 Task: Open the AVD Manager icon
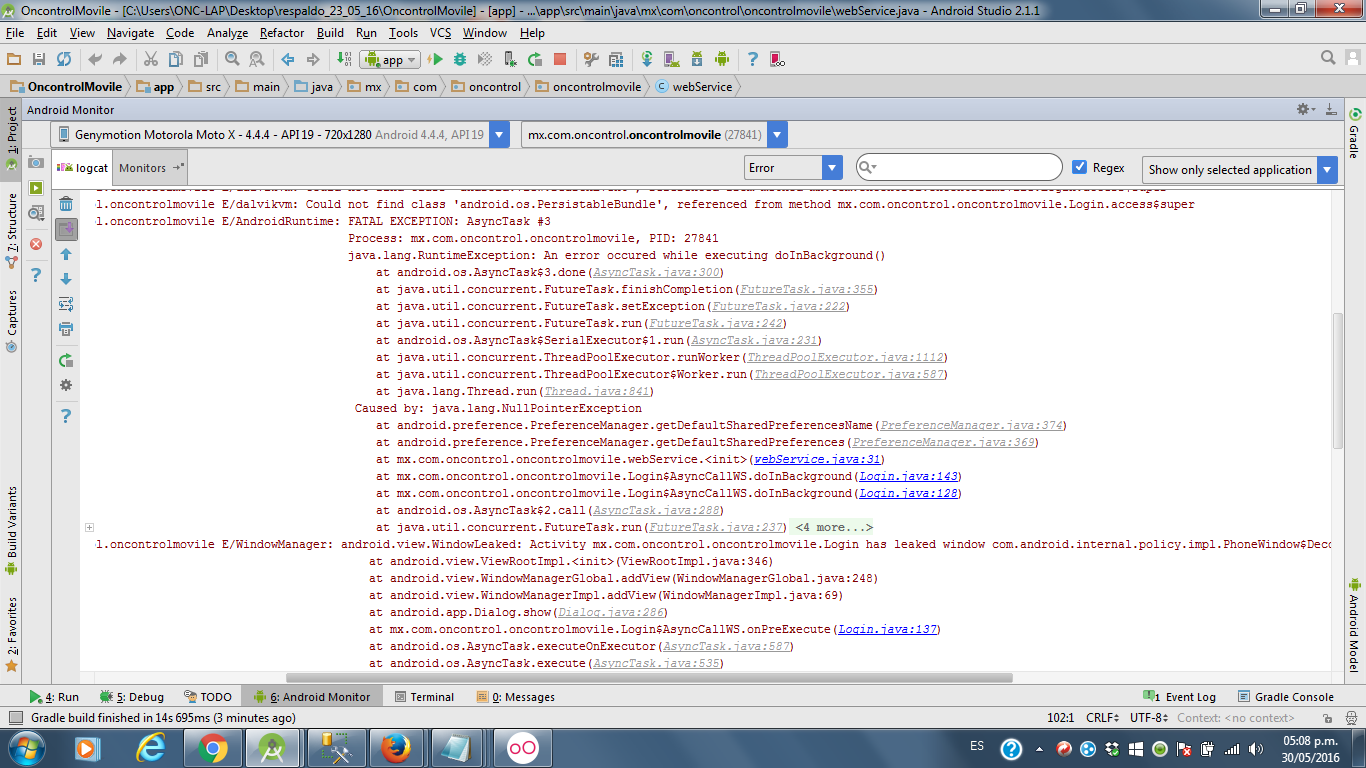pyautogui.click(x=671, y=60)
